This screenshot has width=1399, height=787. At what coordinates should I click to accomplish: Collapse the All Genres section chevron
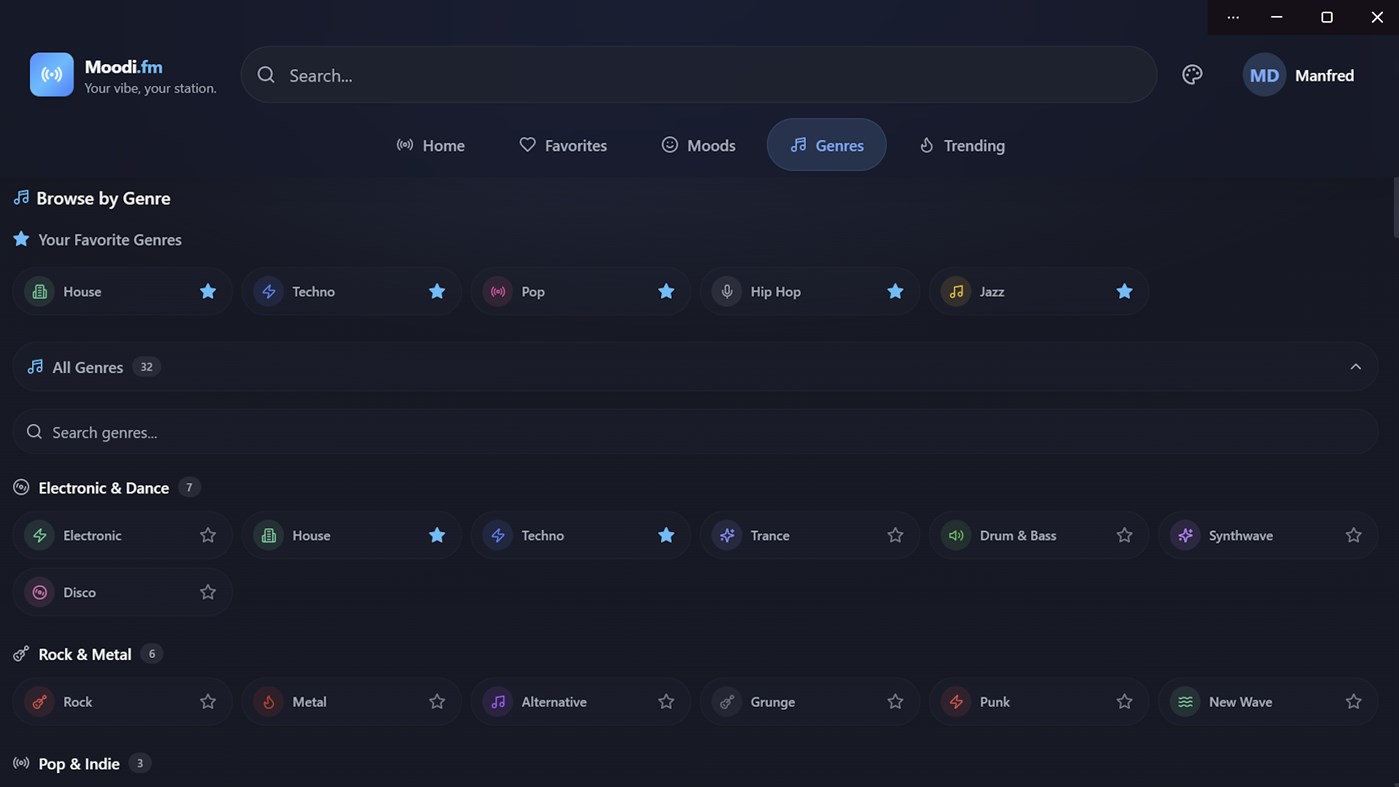pos(1356,367)
